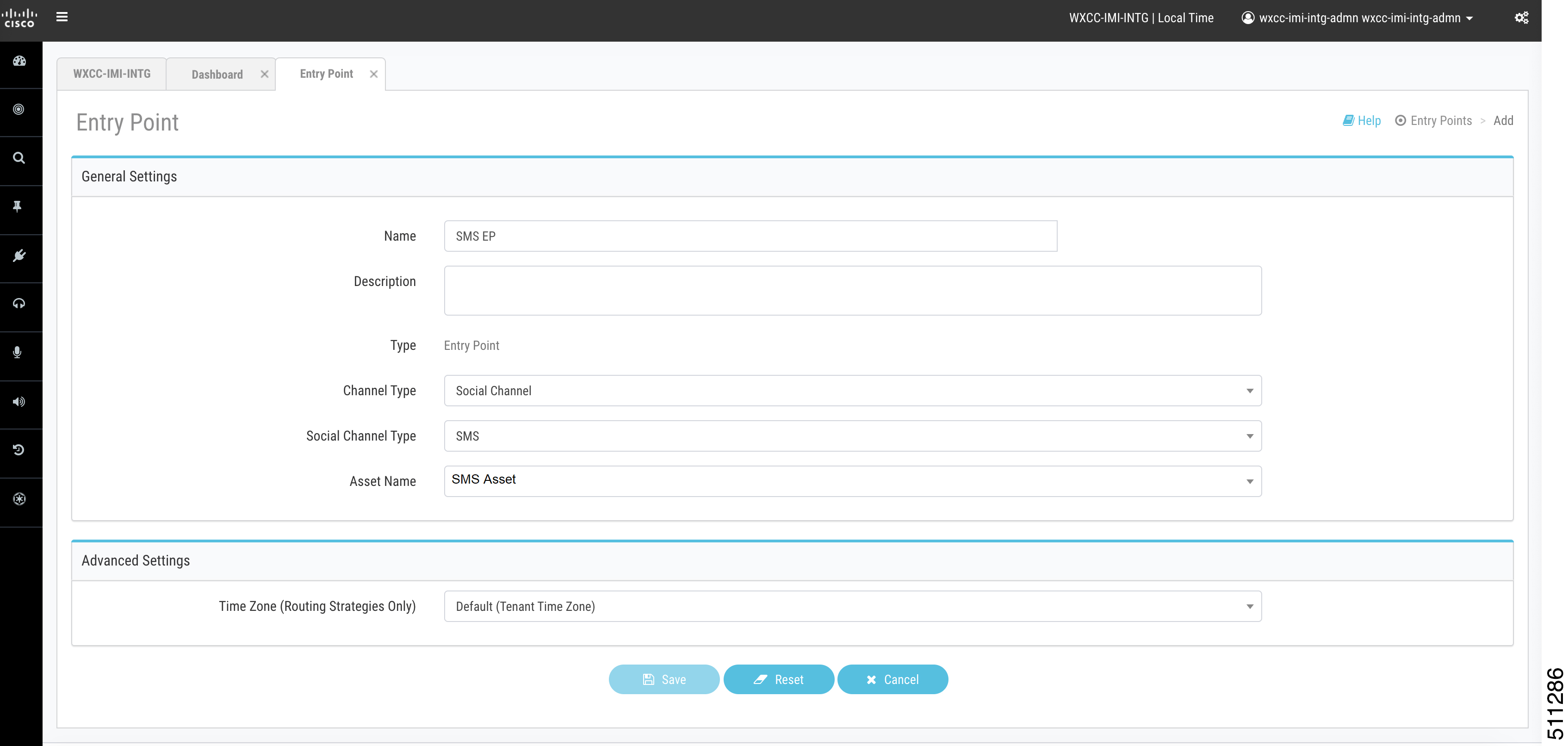The image size is (1568, 746).
Task: Open the dashboard palette sidebar icon
Action: [x=19, y=61]
